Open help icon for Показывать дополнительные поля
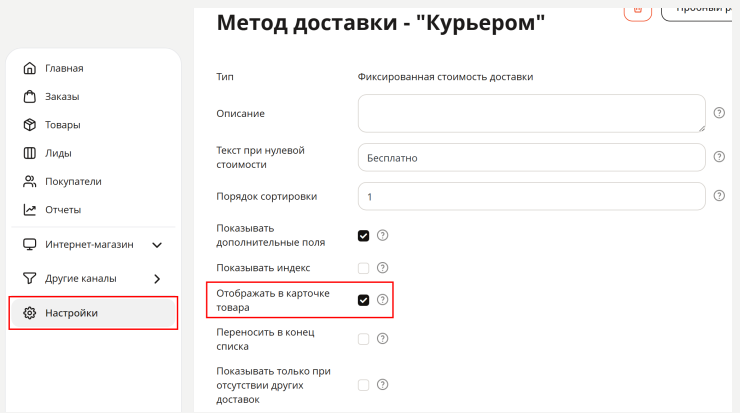Image resolution: width=740 pixels, height=413 pixels. (x=382, y=235)
